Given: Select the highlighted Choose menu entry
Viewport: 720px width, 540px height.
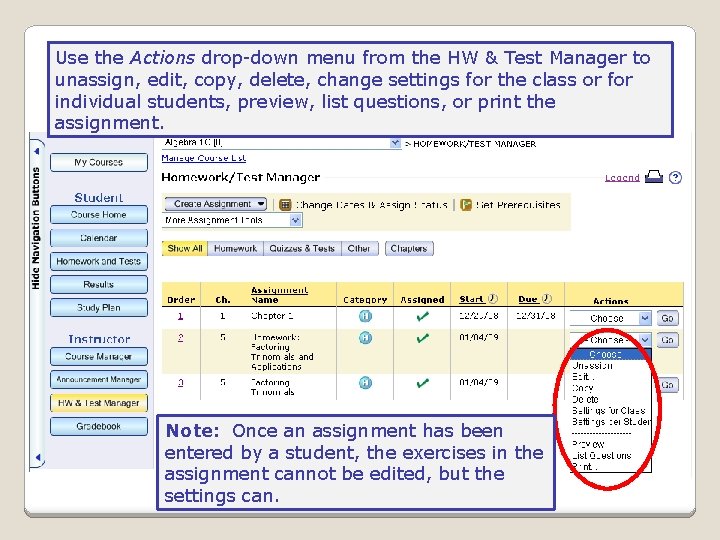Looking at the screenshot, I should coord(610,354).
